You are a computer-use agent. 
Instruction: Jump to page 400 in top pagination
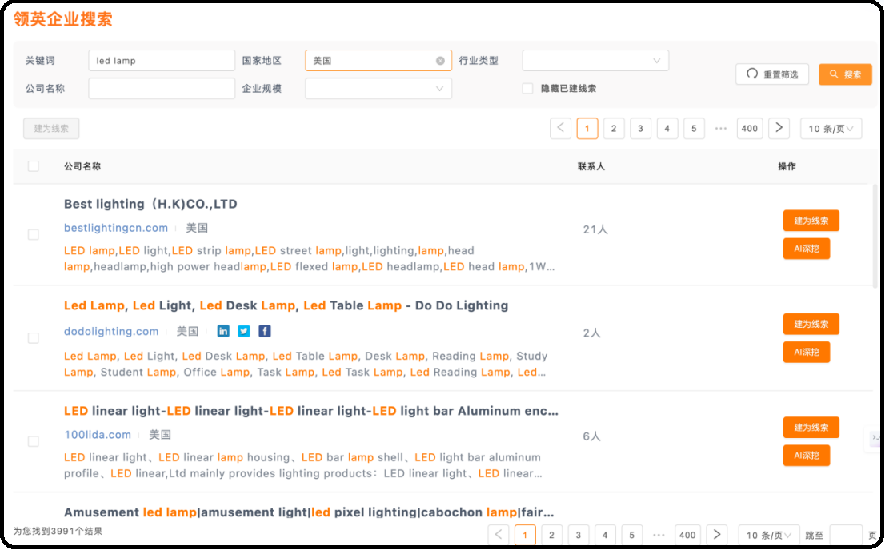click(750, 129)
